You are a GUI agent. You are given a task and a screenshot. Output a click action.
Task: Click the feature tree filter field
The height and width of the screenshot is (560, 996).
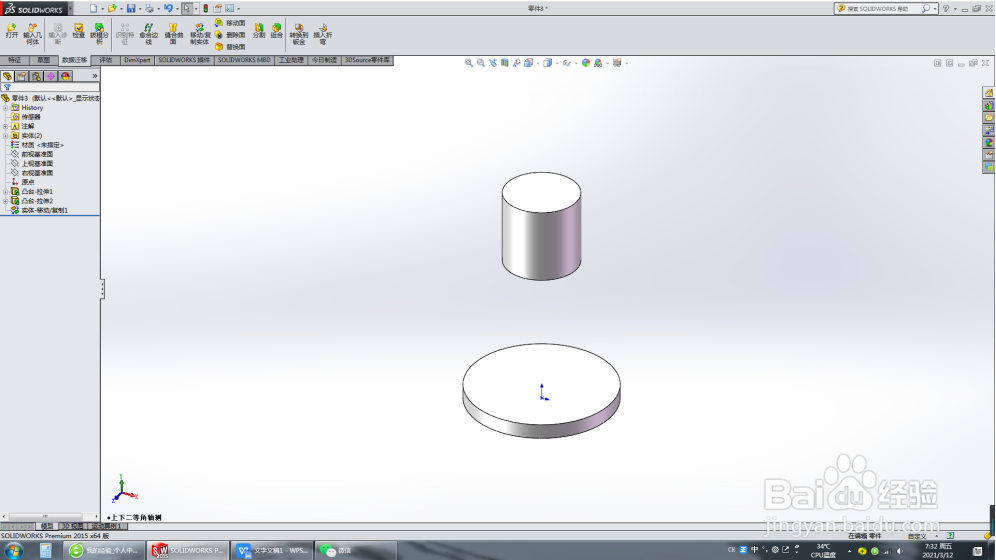pos(51,87)
